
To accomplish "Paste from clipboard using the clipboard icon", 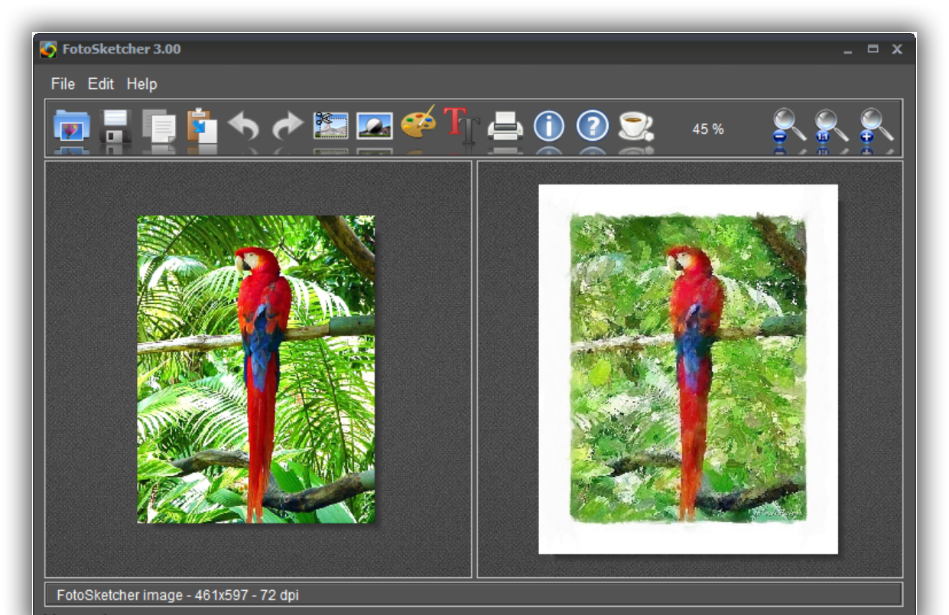I will click(x=202, y=125).
